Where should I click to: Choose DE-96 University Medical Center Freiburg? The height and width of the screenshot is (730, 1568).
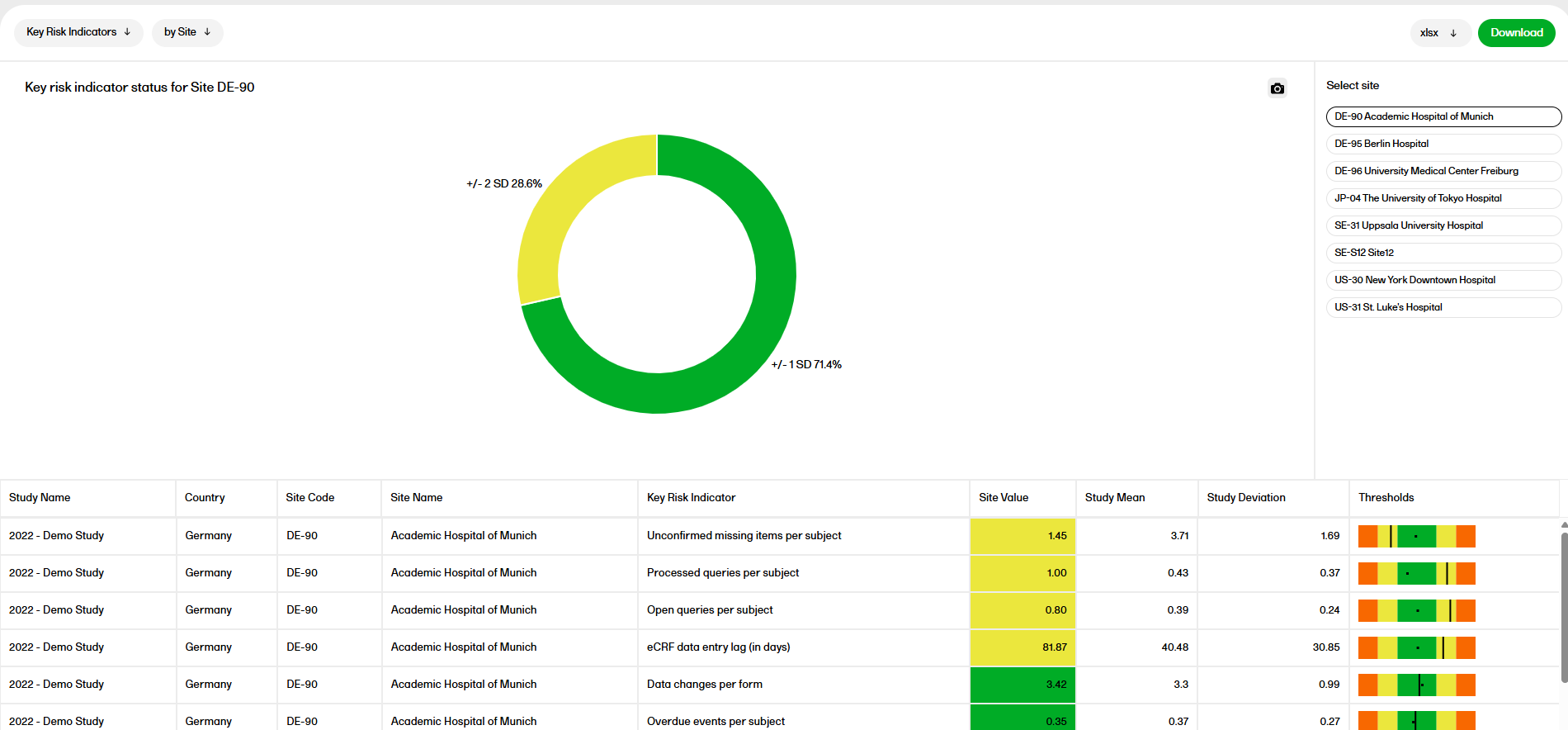[1443, 171]
